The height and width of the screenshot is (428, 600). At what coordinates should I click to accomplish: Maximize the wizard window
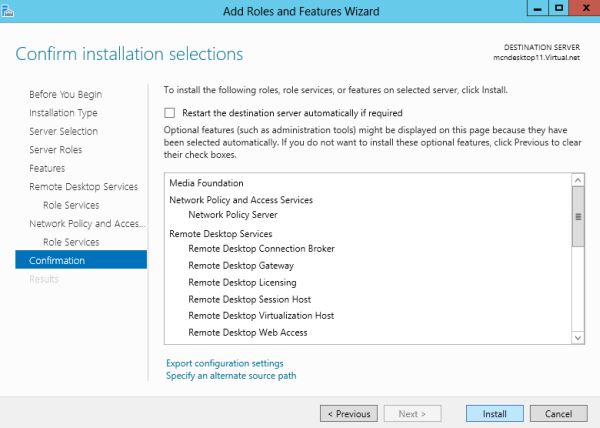(560, 8)
